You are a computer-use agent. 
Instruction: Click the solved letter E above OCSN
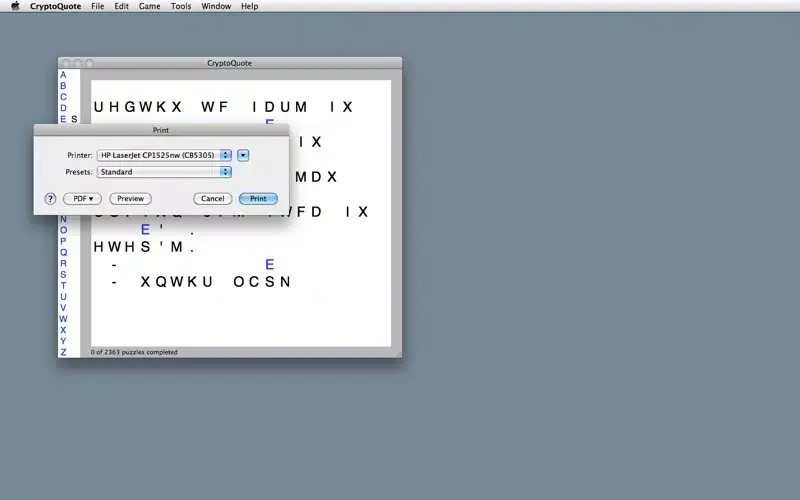point(270,265)
